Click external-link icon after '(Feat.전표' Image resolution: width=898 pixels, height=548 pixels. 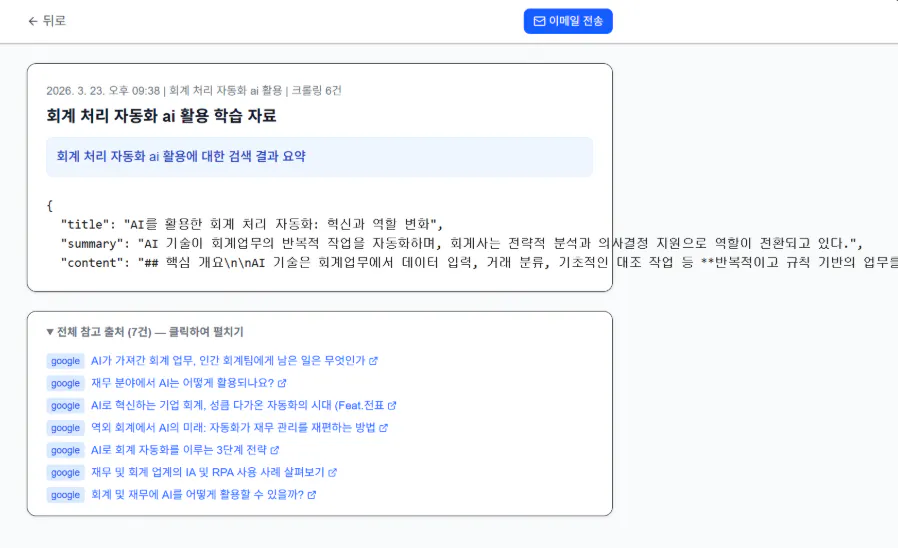point(392,405)
